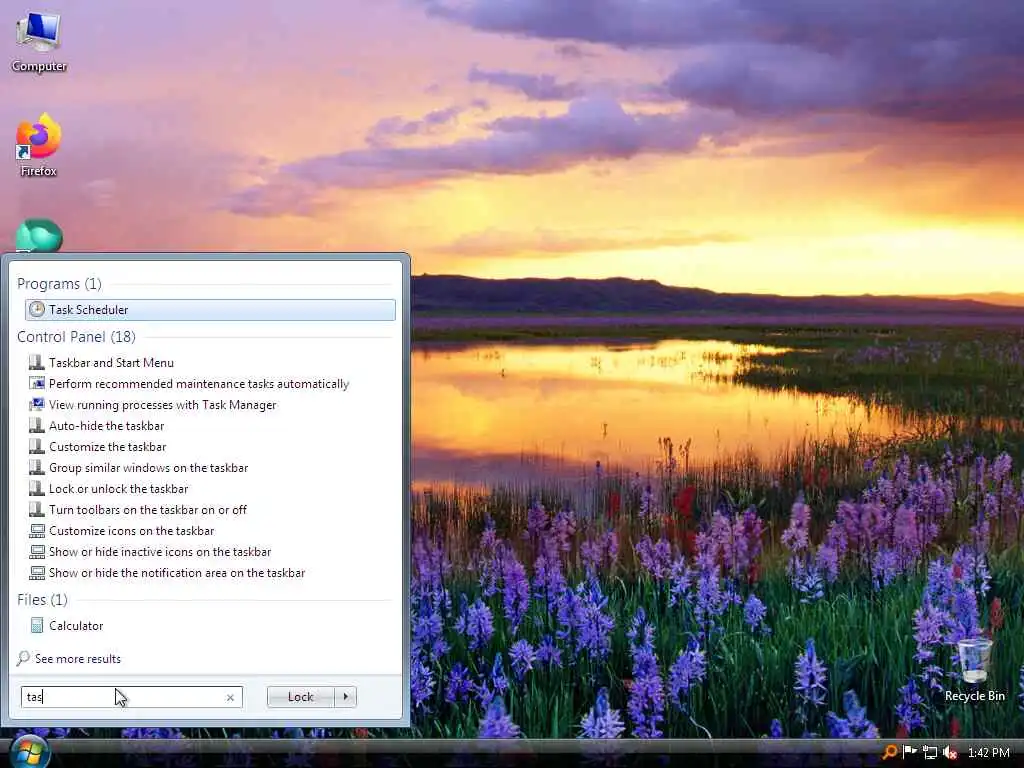
Task: Click the magnifier icon beside See more results
Action: (x=24, y=658)
